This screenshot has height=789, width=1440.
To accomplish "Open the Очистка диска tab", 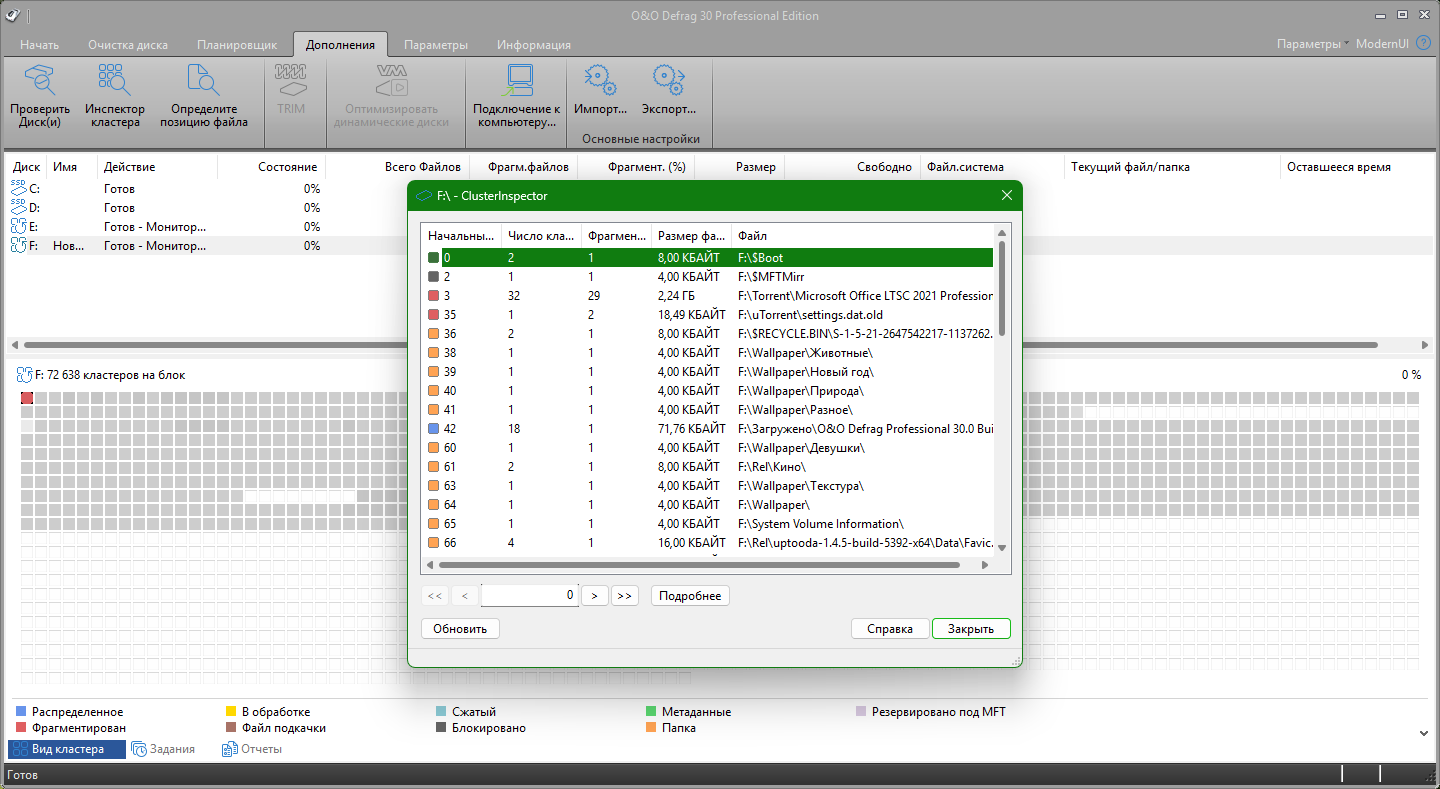I will click(128, 45).
